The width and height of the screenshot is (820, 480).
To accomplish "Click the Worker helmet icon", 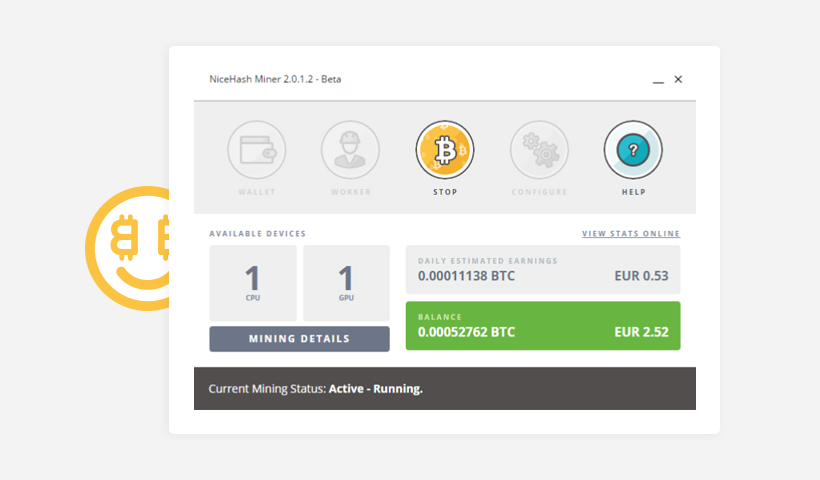I will tap(350, 150).
